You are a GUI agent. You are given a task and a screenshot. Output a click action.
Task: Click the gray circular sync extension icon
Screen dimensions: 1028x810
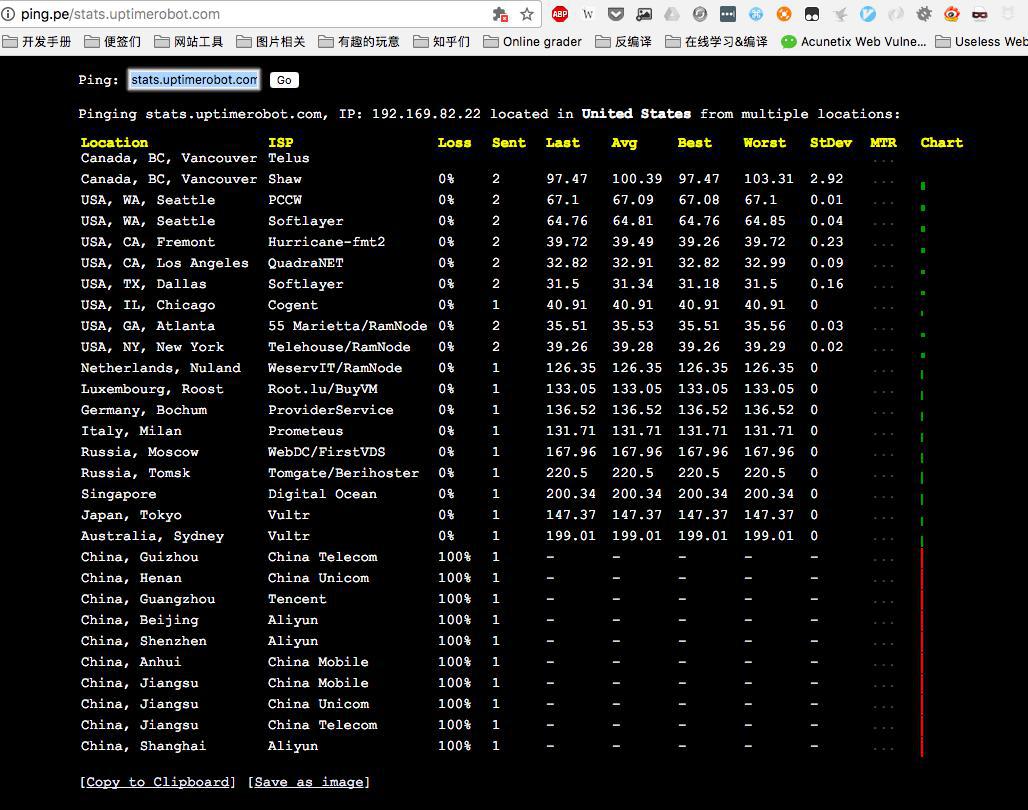pos(700,14)
